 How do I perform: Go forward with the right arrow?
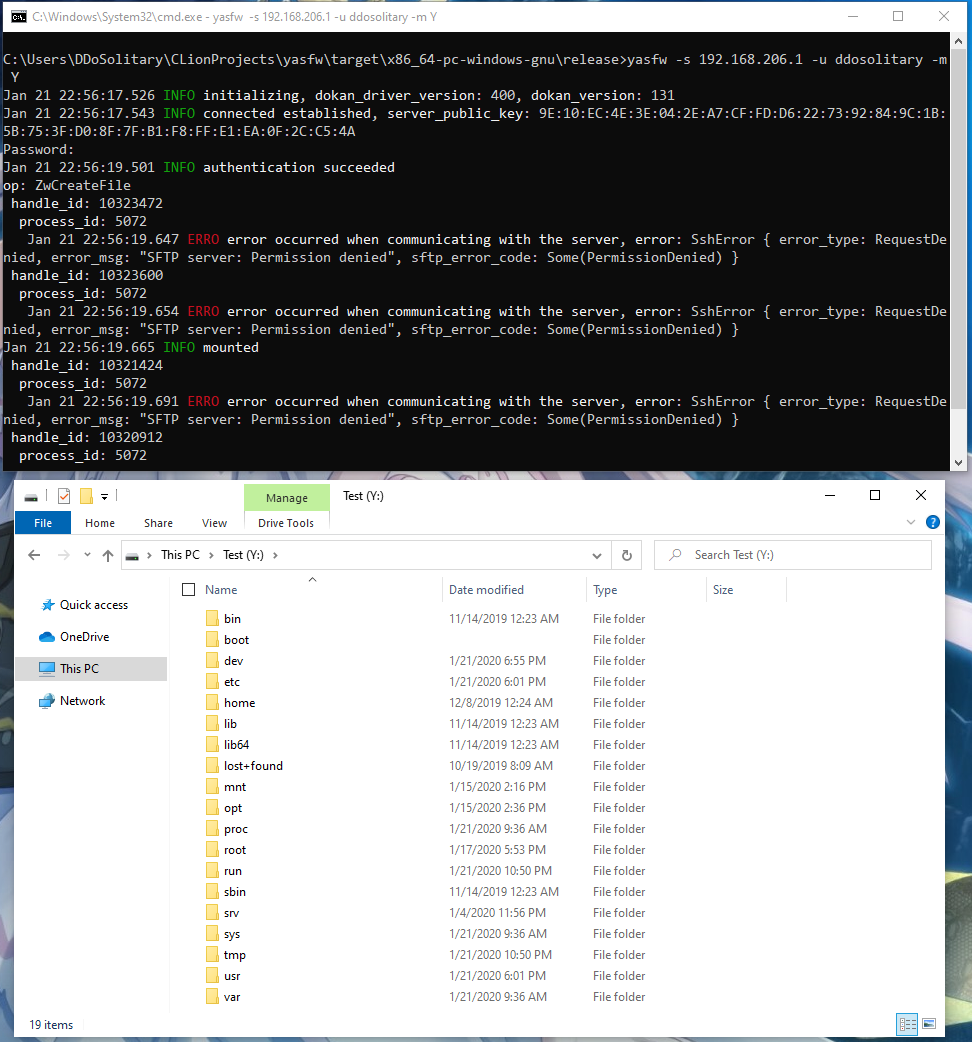64,555
